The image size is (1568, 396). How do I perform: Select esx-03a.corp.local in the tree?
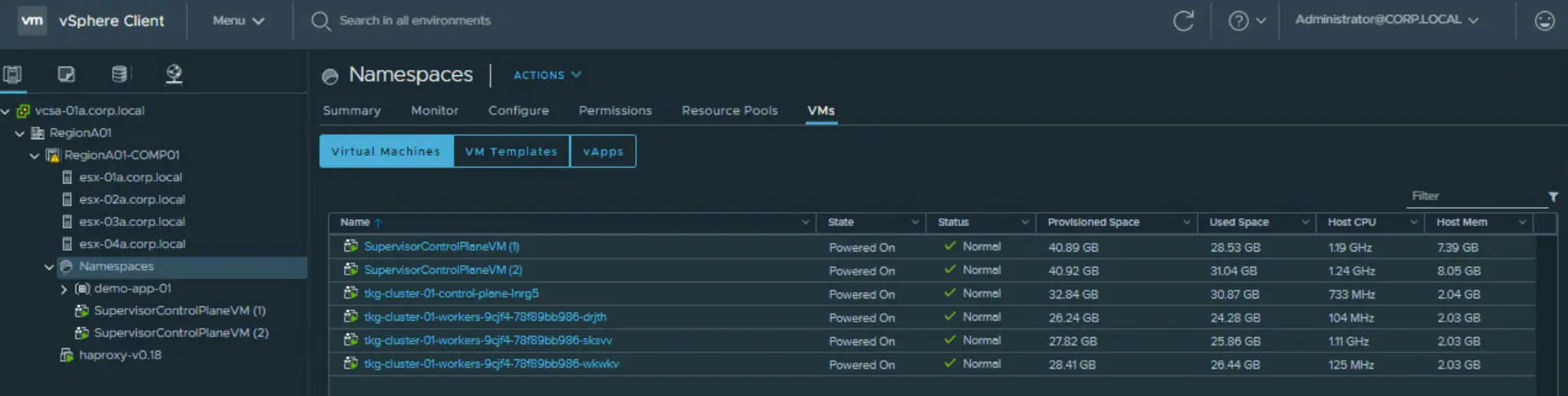click(x=132, y=222)
